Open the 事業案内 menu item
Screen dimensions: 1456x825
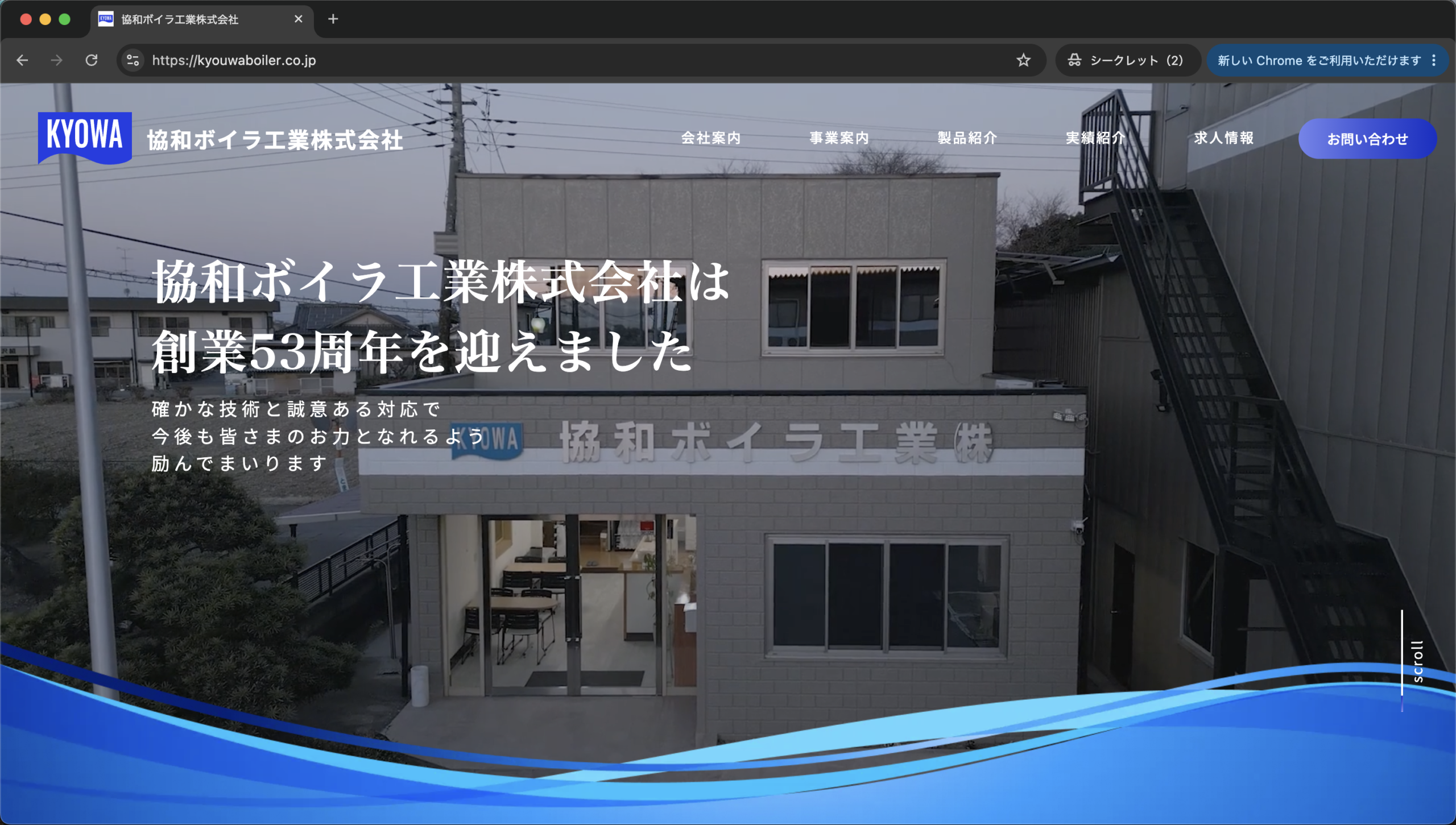(839, 138)
